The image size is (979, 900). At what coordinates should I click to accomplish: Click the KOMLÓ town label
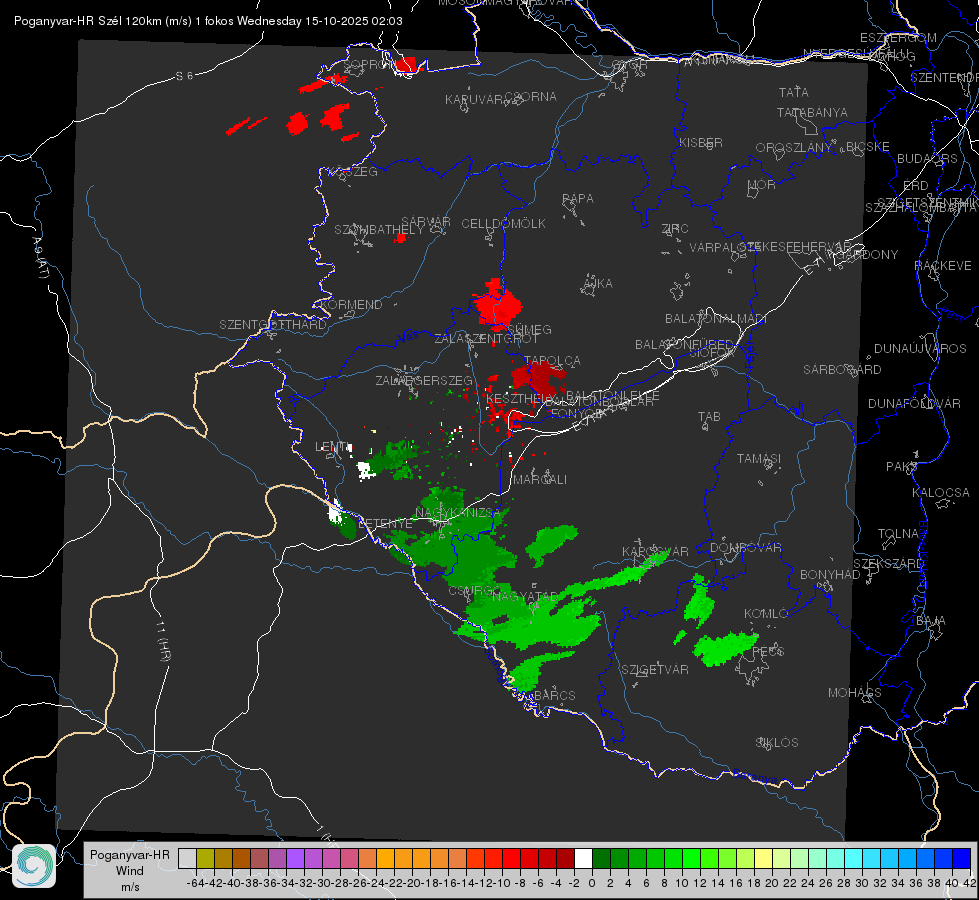coord(766,613)
